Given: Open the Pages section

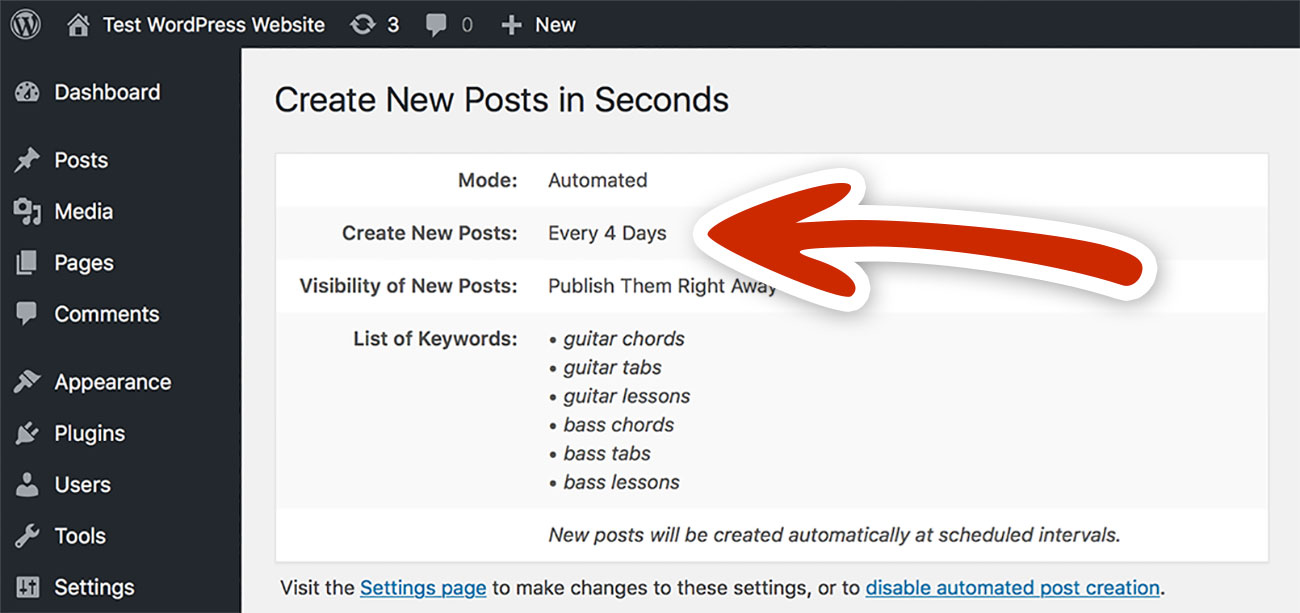Looking at the screenshot, I should [x=83, y=262].
